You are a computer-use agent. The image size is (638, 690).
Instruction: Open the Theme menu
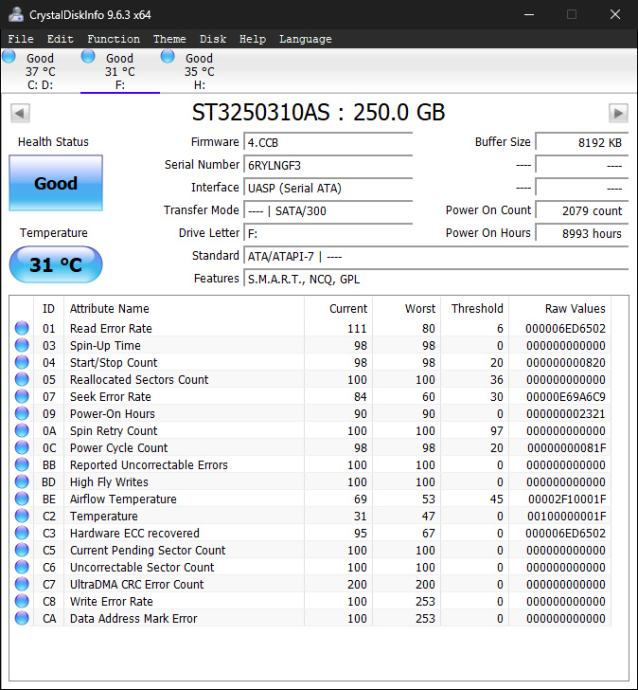169,39
